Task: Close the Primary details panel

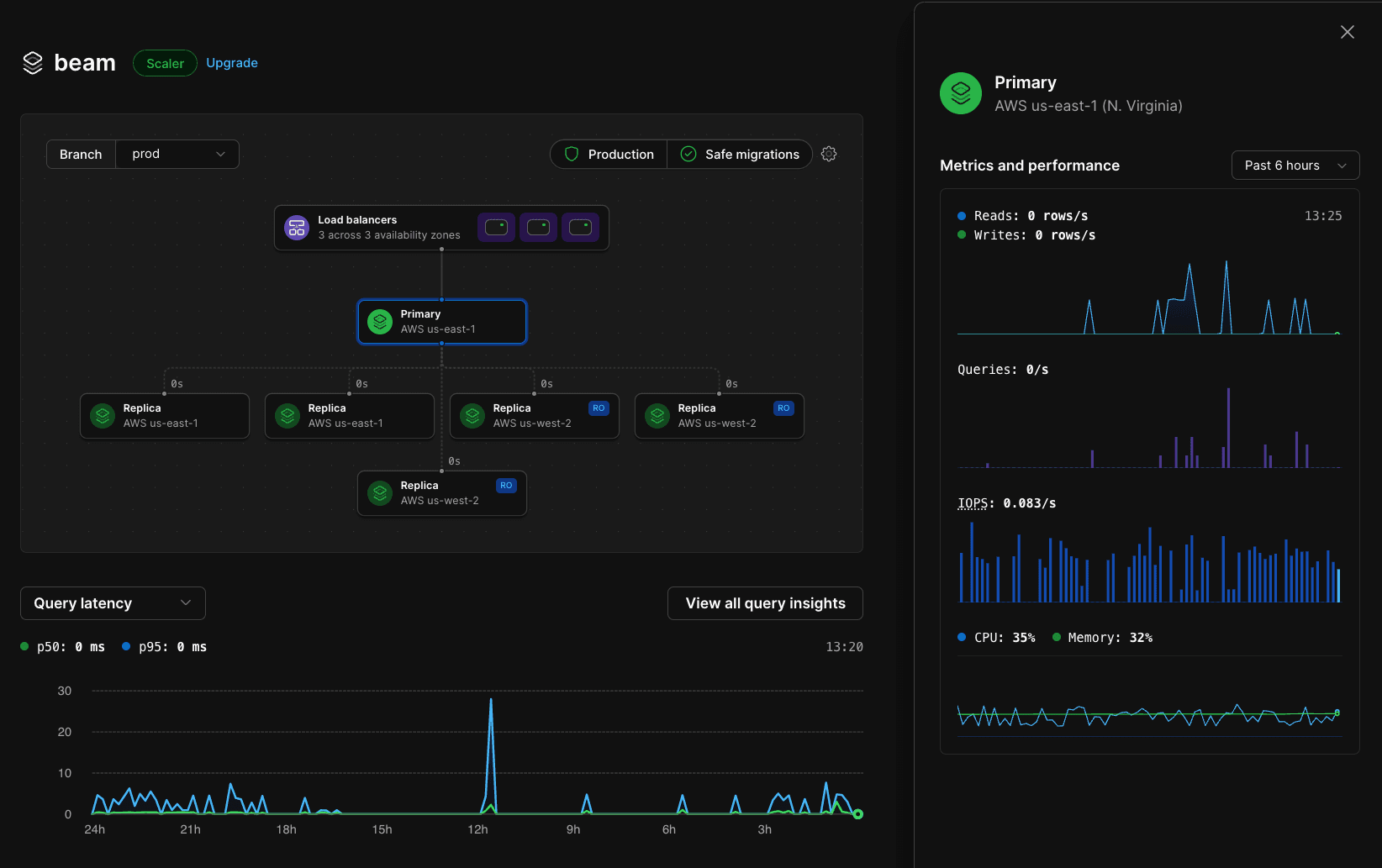Action: point(1348,32)
